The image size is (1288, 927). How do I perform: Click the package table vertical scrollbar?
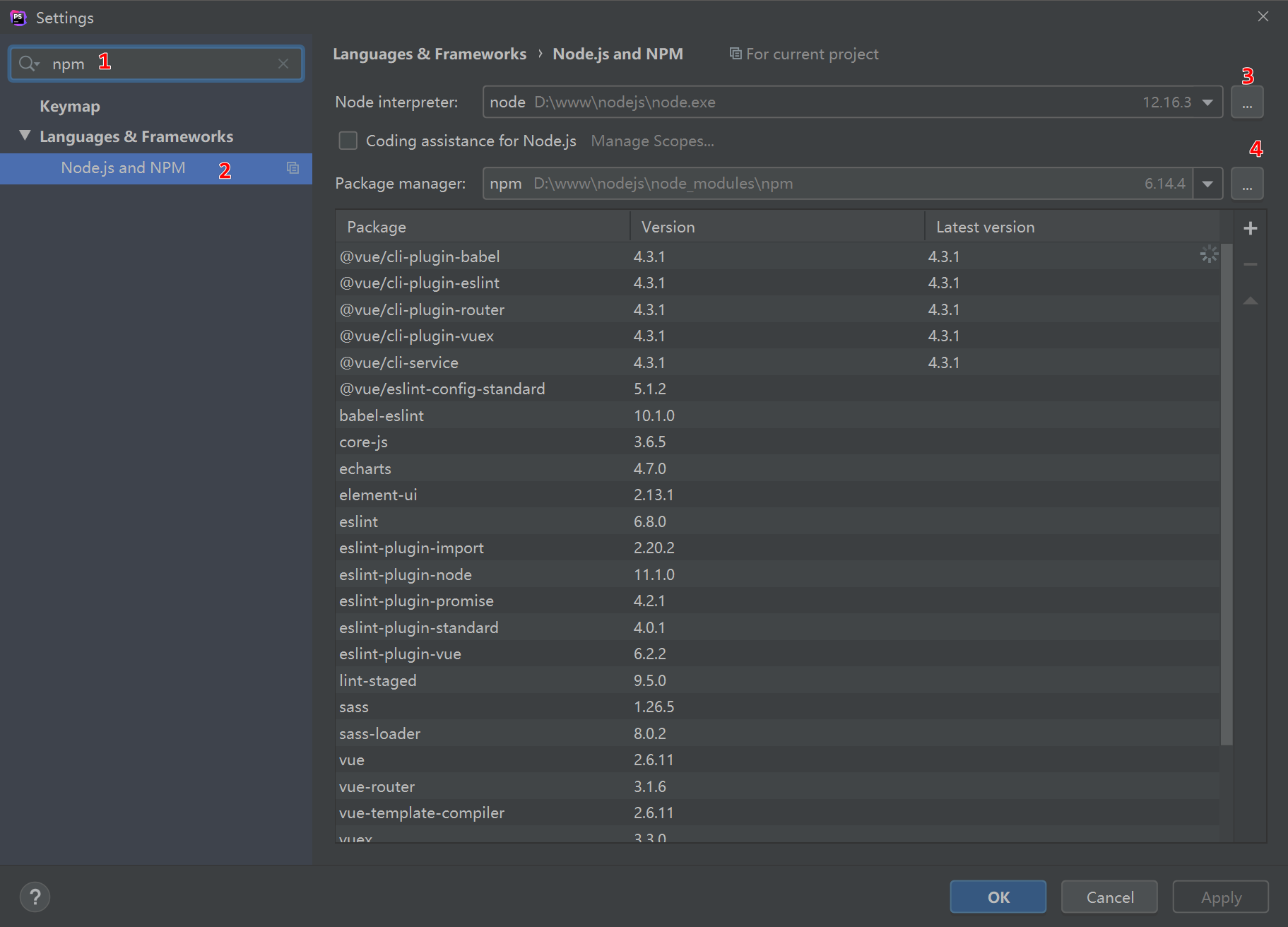tap(1227, 495)
